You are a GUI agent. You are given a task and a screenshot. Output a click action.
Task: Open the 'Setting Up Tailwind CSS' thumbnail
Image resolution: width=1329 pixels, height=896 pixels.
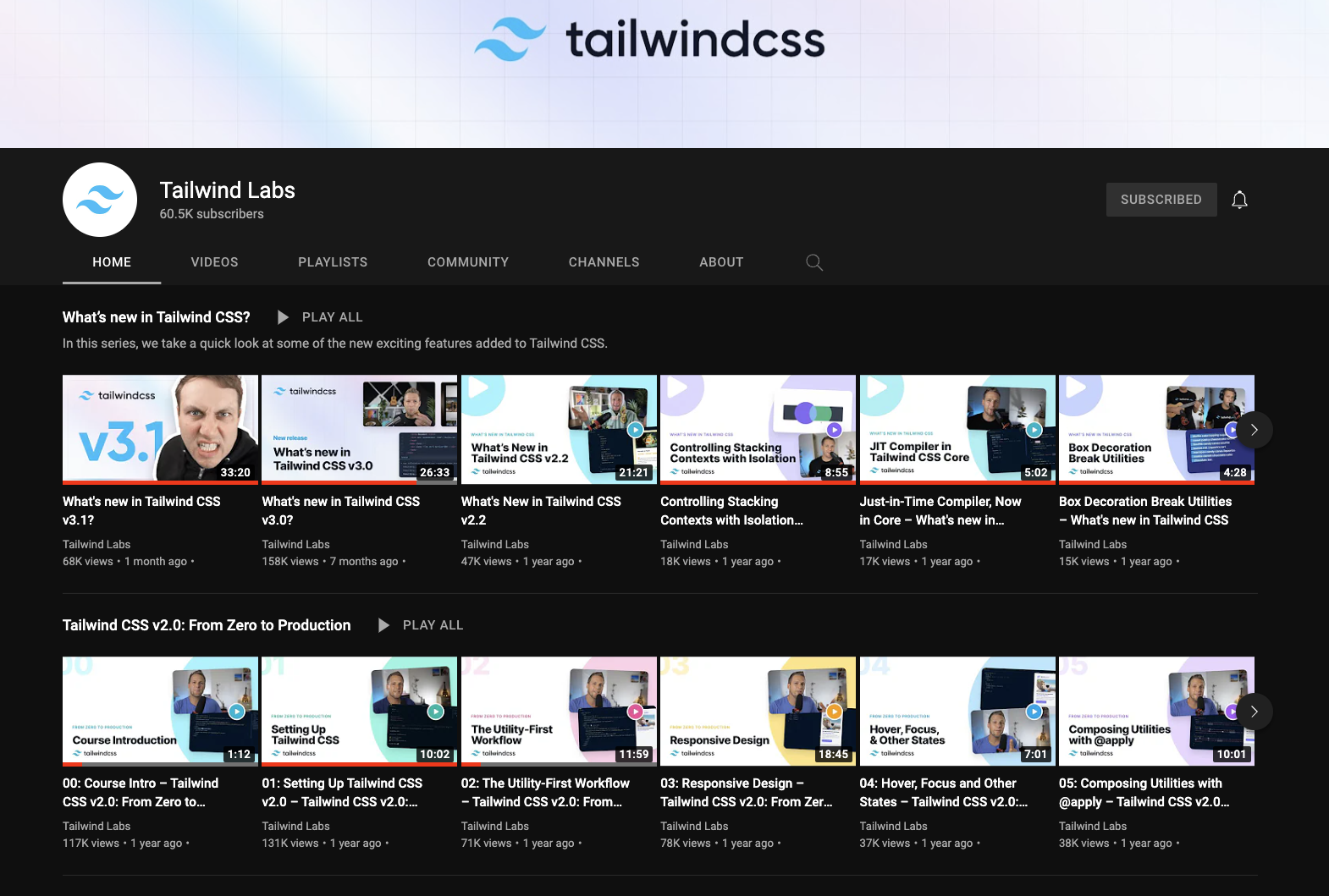(360, 712)
